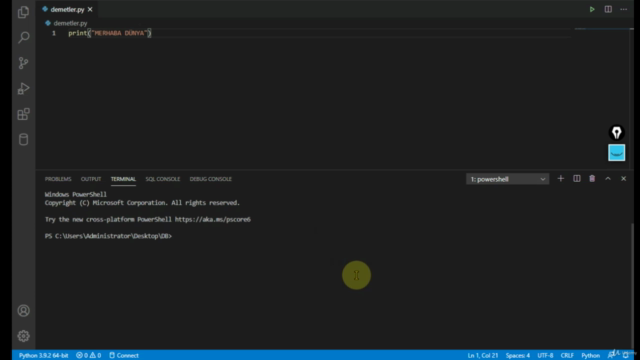Open the aka.ms/pscore6 link in terminal

point(213,220)
